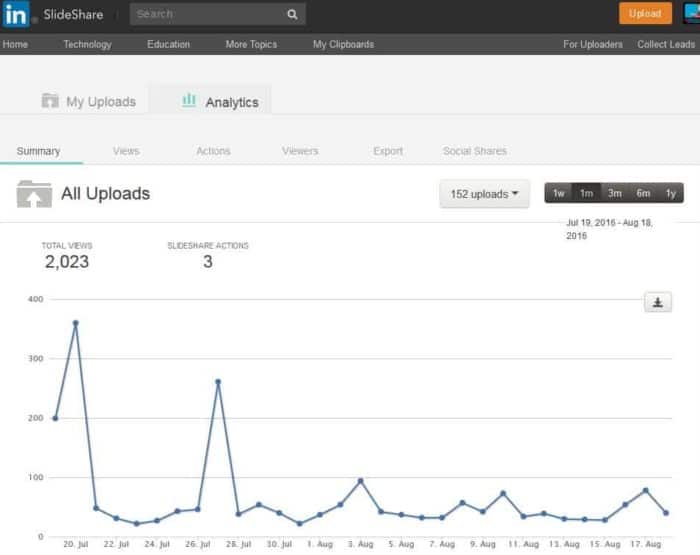
Task: Click the LinkedIn logo icon
Action: tap(16, 14)
